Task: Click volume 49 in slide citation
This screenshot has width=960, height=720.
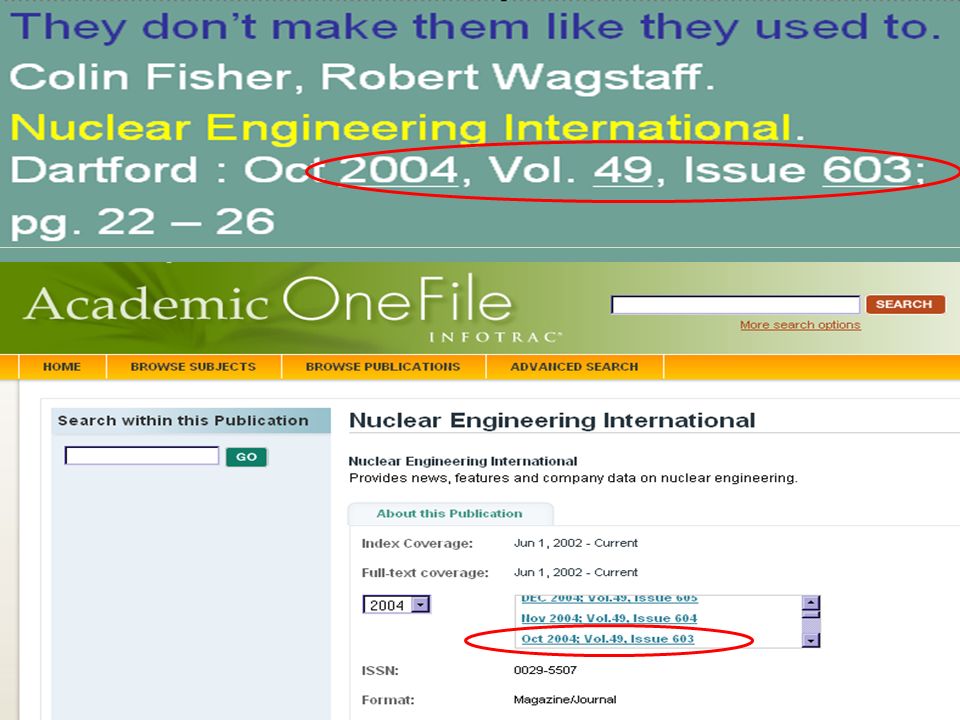Action: (x=623, y=170)
